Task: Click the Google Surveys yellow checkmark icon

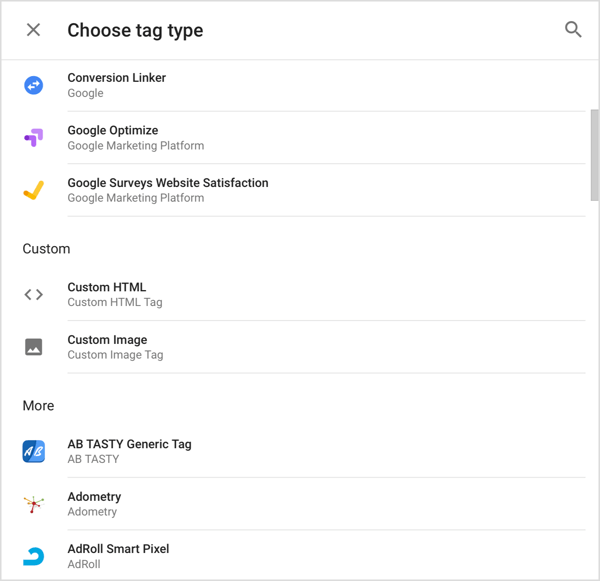Action: pyautogui.click(x=34, y=190)
